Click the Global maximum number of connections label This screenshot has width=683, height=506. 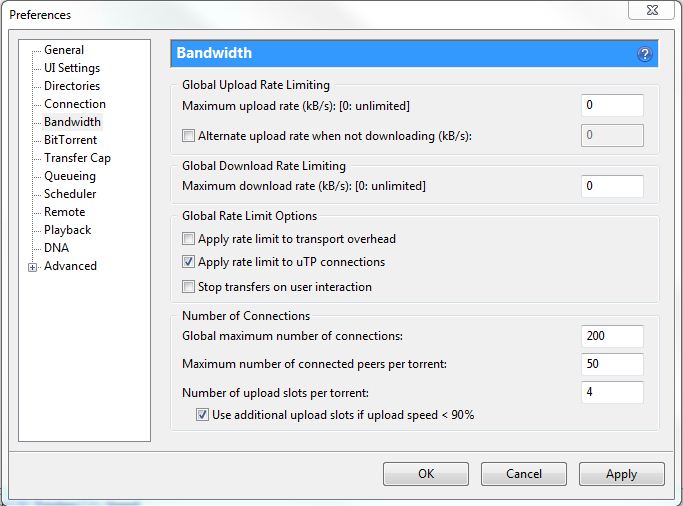[x=292, y=336]
